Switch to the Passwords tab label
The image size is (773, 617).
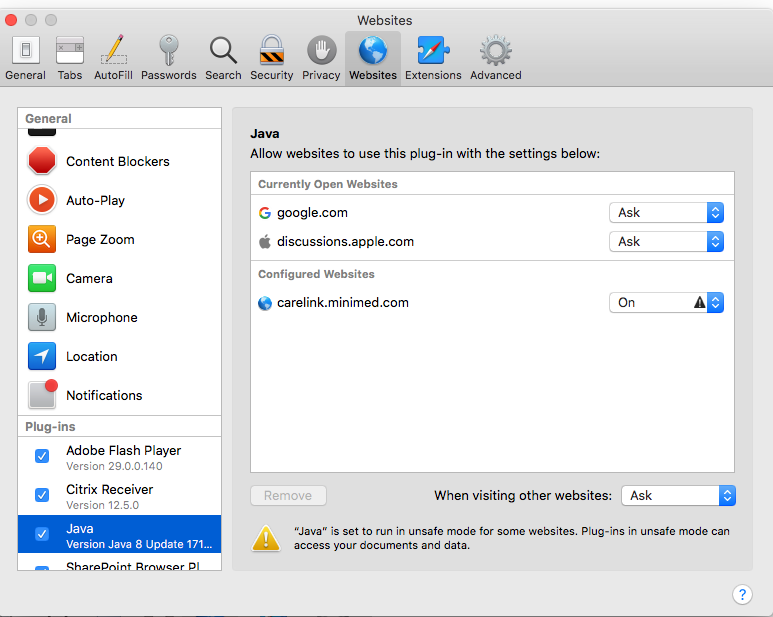[169, 75]
